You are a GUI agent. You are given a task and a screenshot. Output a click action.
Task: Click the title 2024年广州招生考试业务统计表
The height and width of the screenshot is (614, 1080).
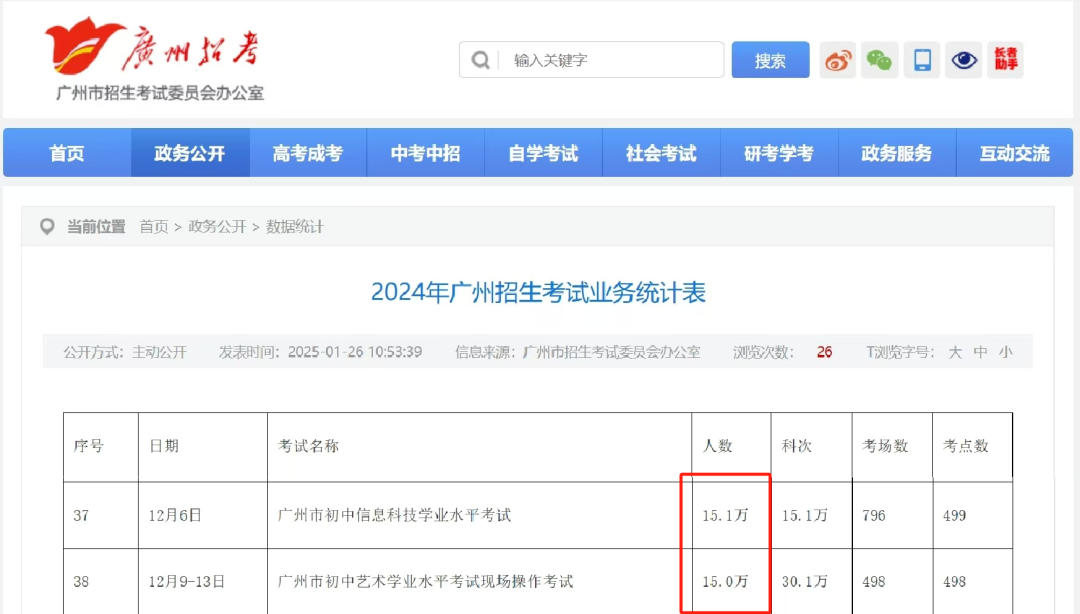538,292
